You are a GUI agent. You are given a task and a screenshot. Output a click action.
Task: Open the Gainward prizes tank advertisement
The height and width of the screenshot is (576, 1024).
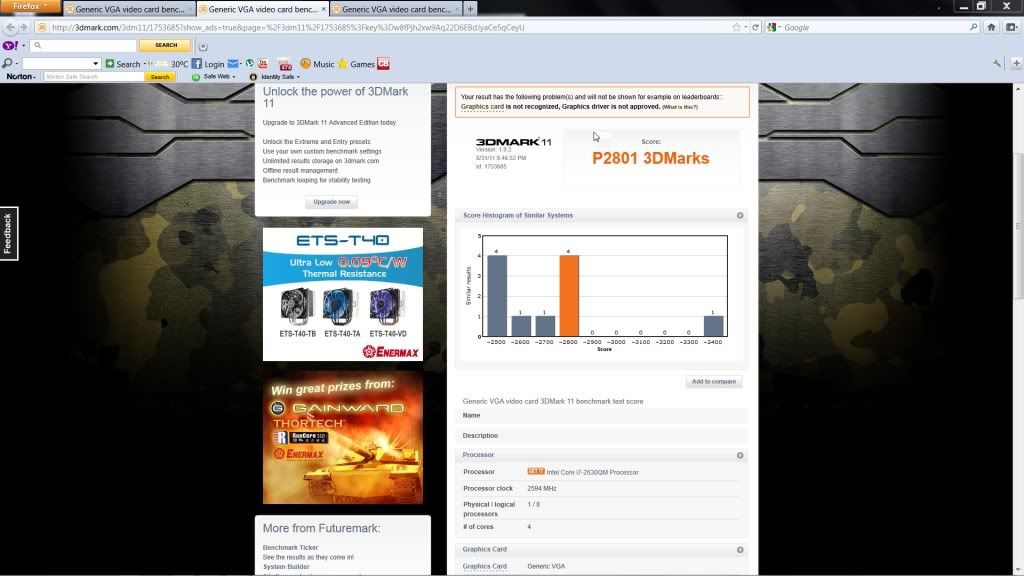pos(342,438)
